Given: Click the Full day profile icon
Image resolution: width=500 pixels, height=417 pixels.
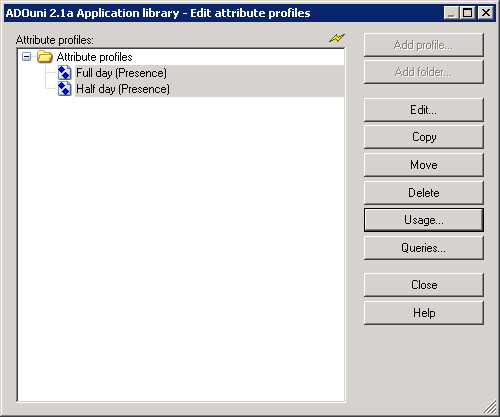Looking at the screenshot, I should [x=64, y=73].
